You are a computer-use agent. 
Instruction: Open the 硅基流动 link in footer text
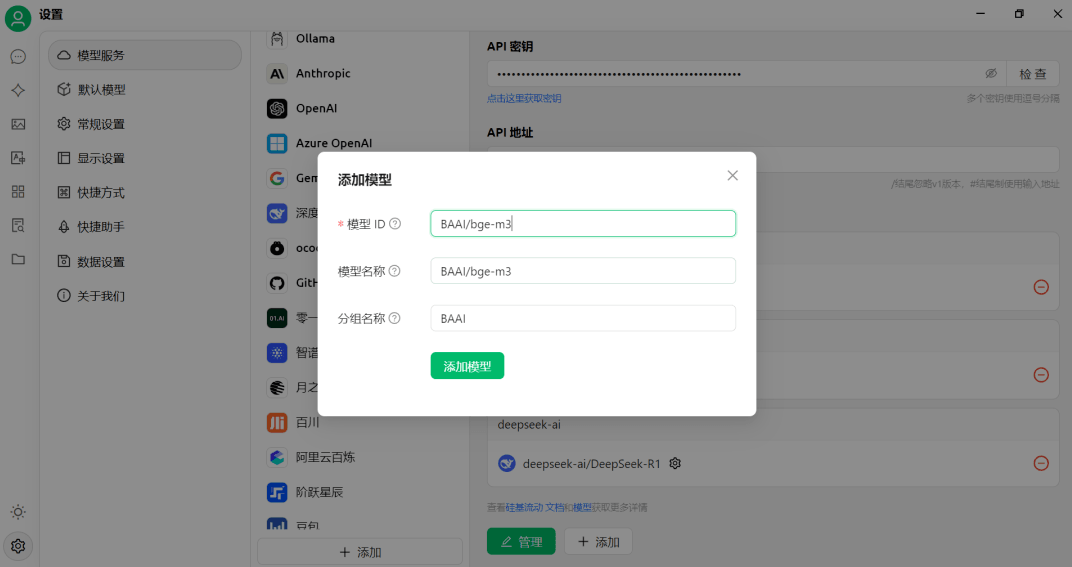524,507
